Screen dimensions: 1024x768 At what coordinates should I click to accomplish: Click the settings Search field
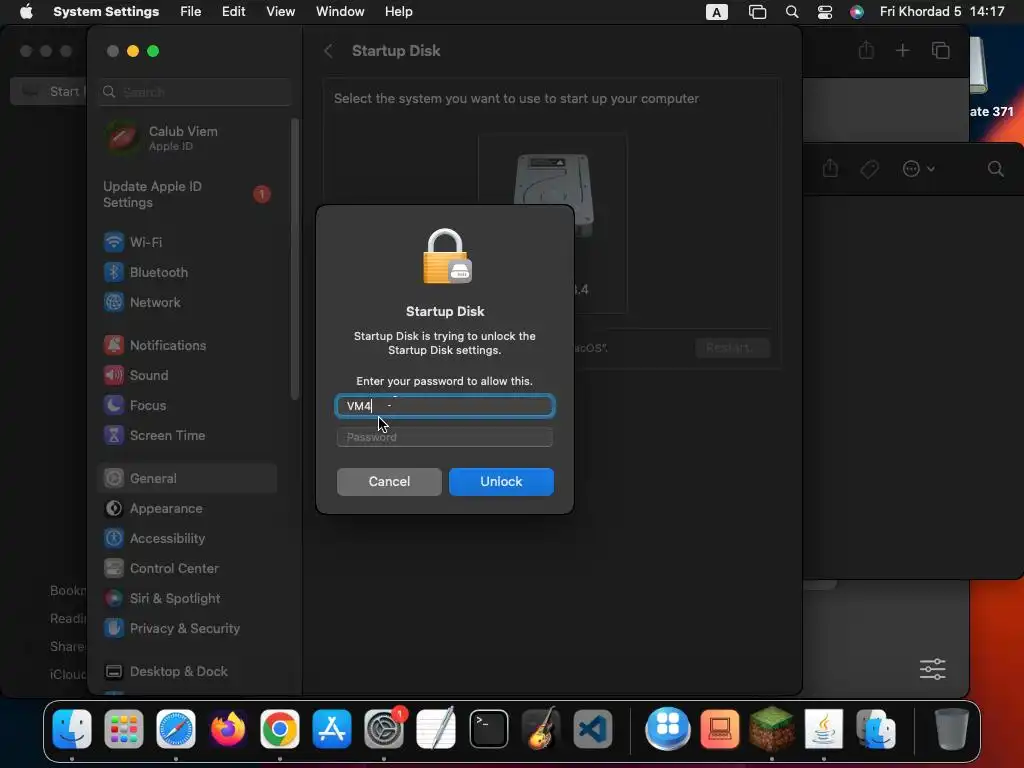(195, 92)
